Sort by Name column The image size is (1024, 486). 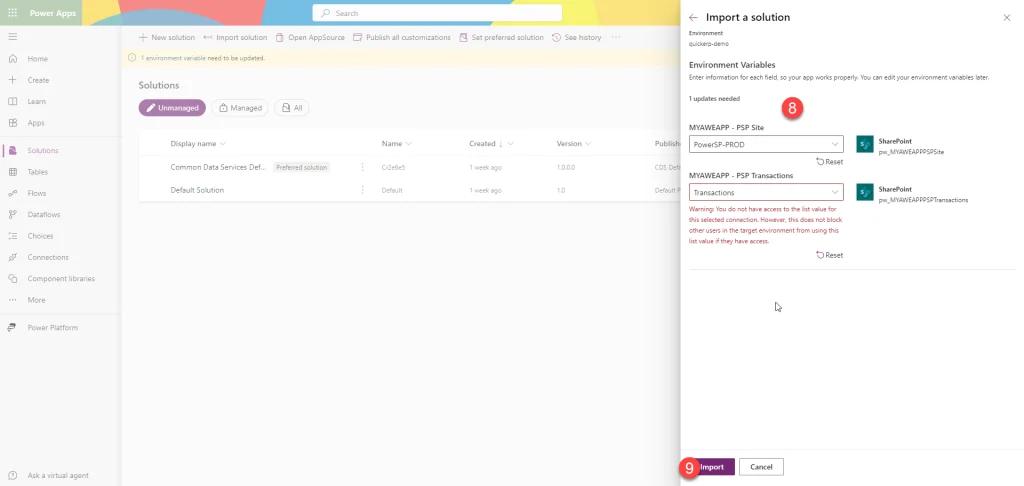[x=396, y=144]
